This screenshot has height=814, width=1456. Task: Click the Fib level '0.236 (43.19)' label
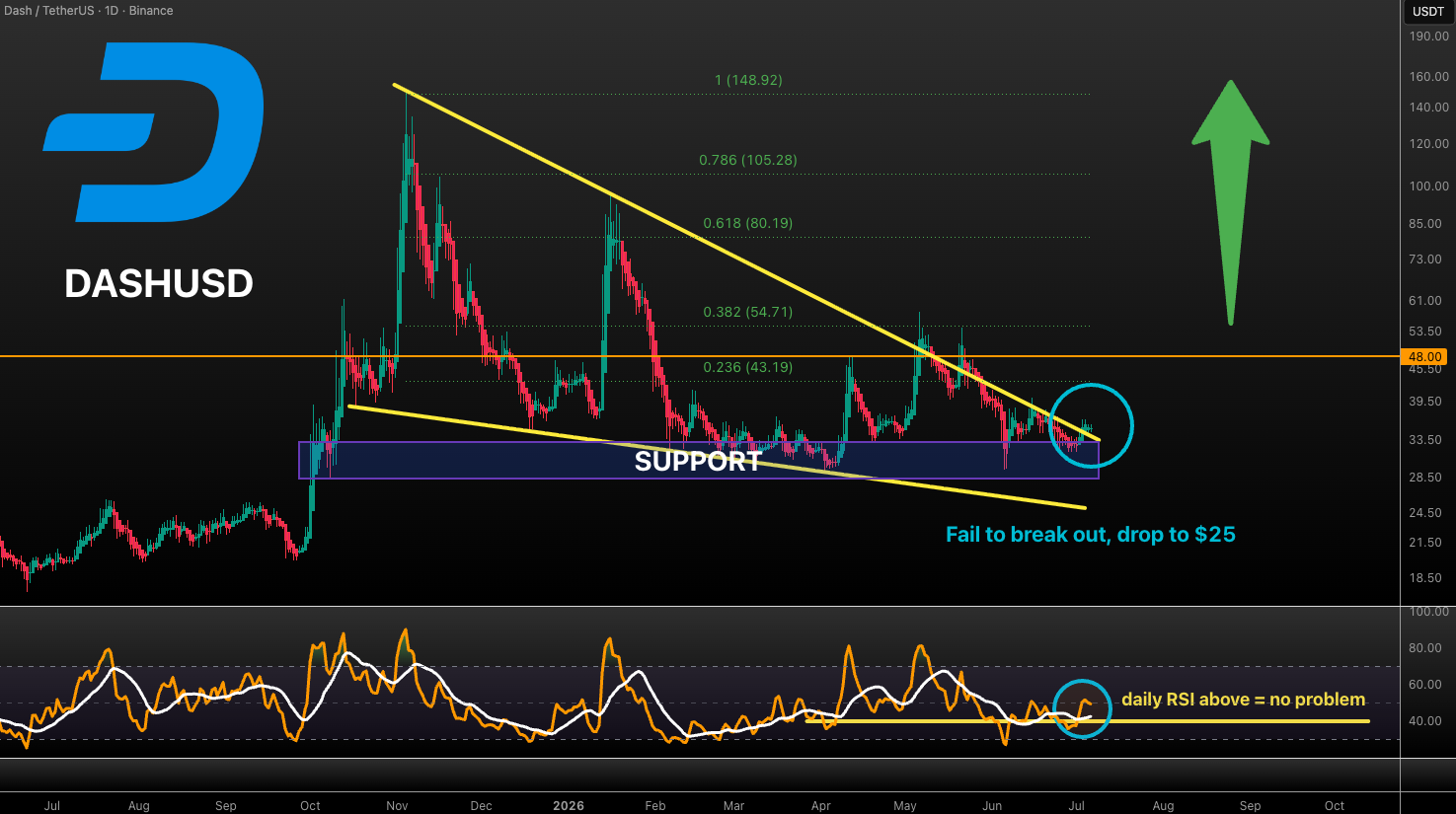(748, 367)
